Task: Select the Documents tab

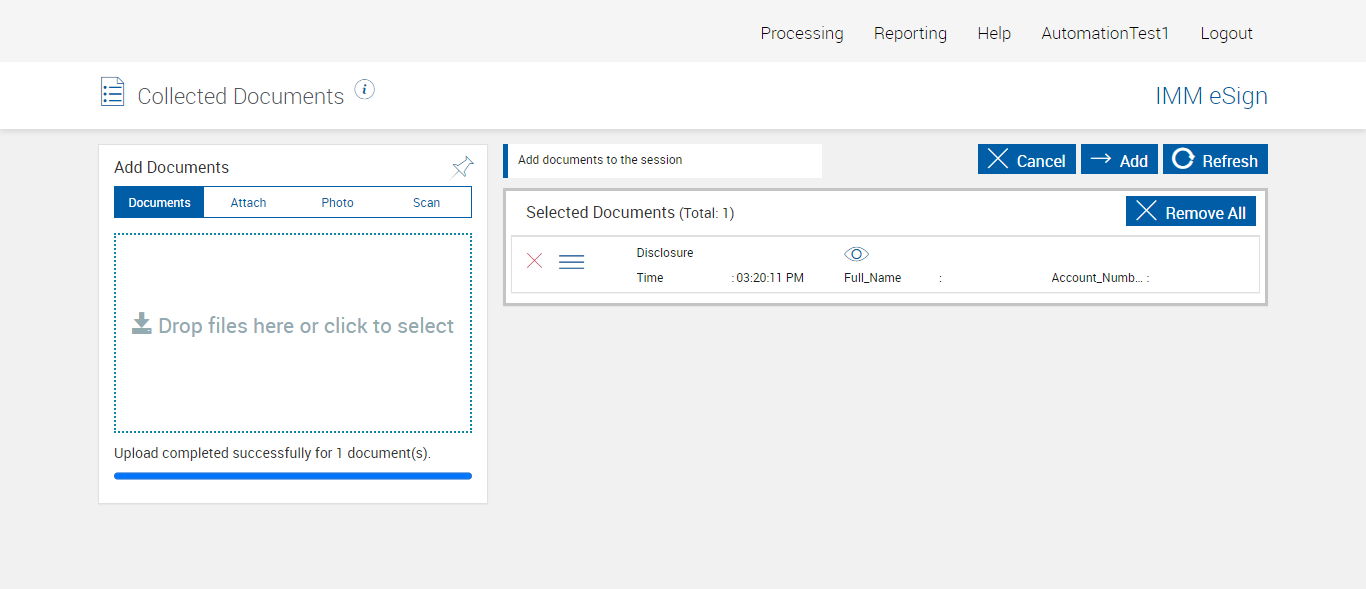Action: pyautogui.click(x=159, y=202)
